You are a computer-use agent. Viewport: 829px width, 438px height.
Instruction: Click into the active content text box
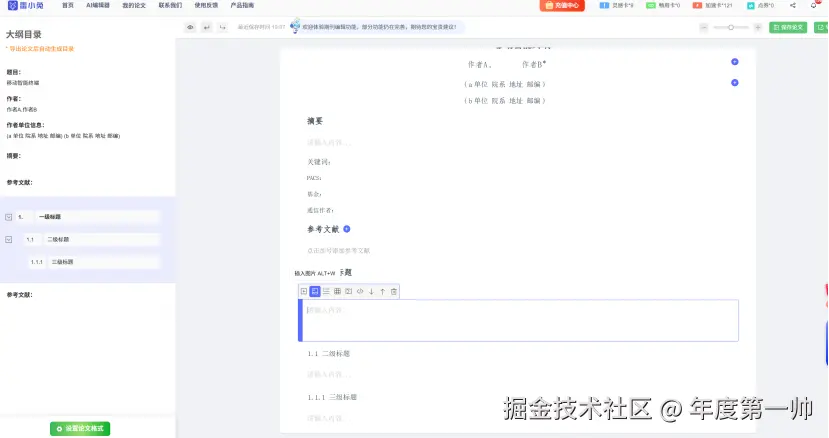(520, 320)
